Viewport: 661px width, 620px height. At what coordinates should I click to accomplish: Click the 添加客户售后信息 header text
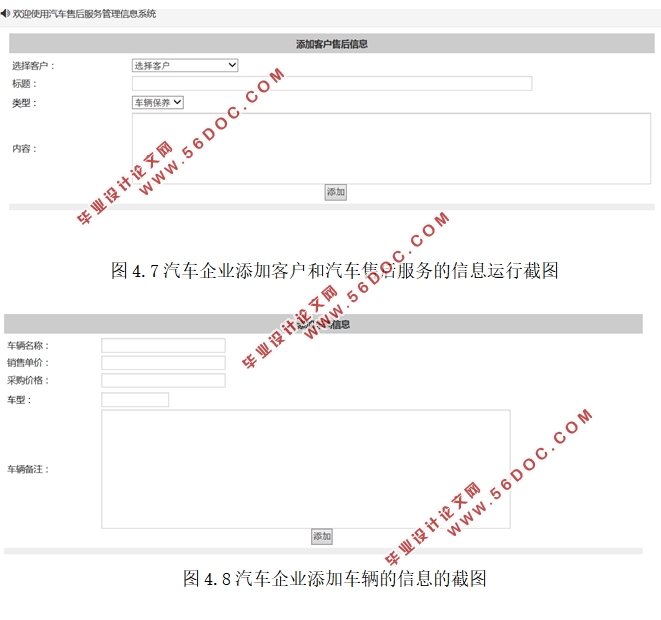click(332, 44)
